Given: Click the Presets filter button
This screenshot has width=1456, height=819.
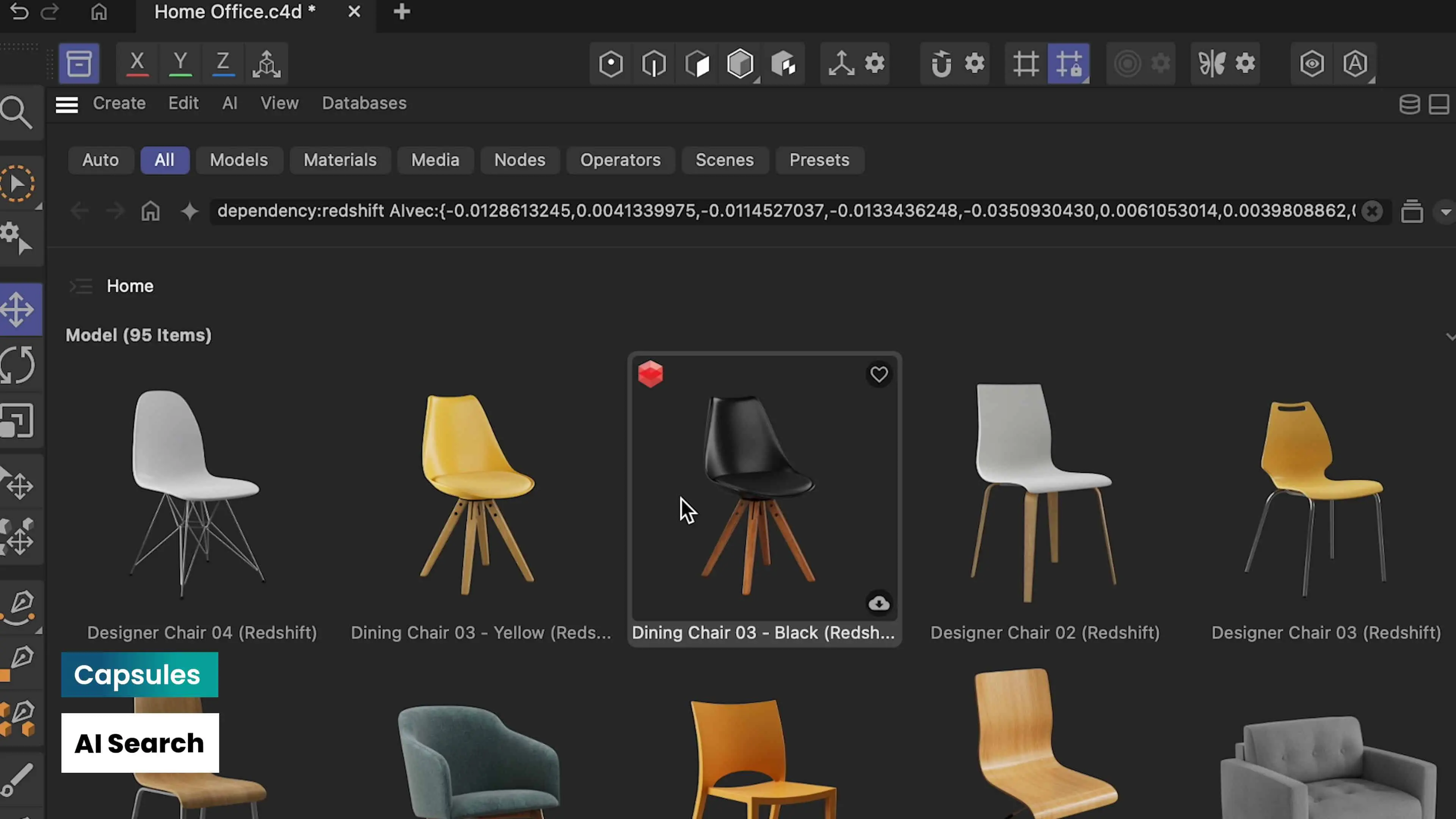Looking at the screenshot, I should (x=819, y=160).
